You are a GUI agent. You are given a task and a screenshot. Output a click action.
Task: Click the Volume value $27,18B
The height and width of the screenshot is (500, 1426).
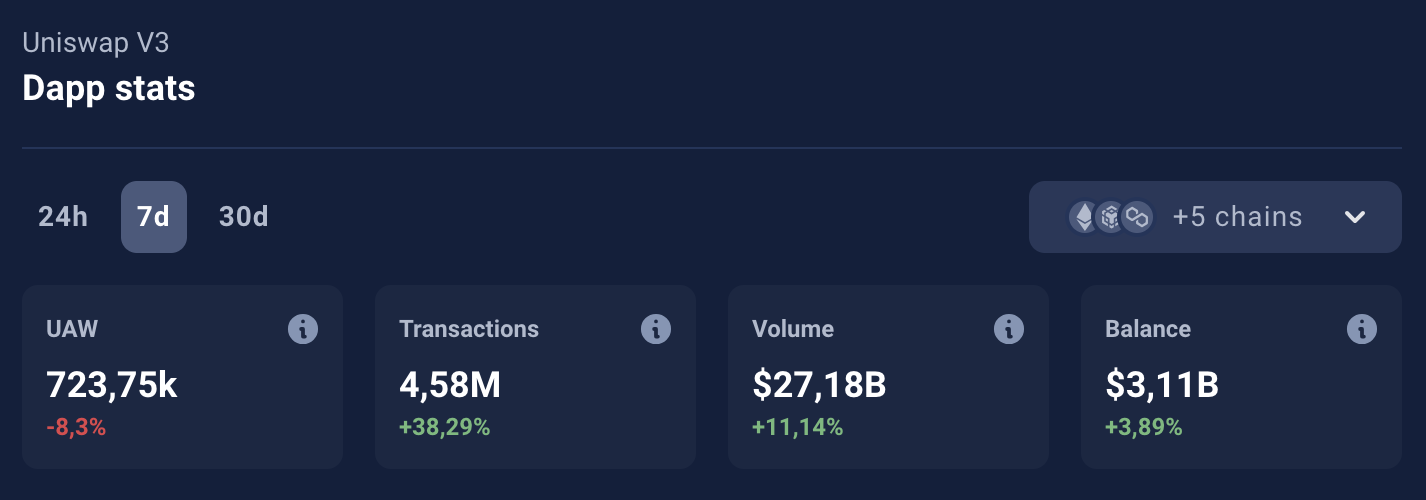pyautogui.click(x=819, y=384)
